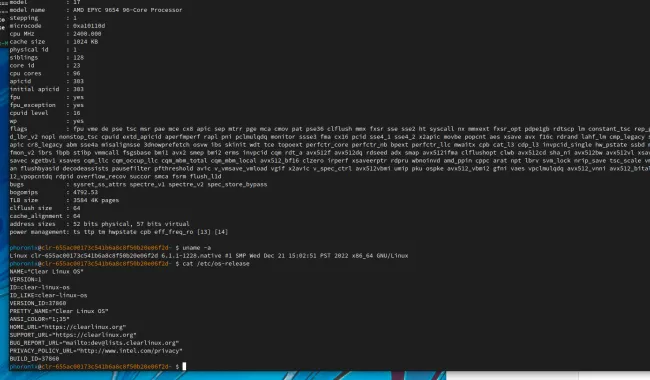The image size is (650, 380).
Task: Click the 'cache size' 1024 KB line
Action: 54,41
